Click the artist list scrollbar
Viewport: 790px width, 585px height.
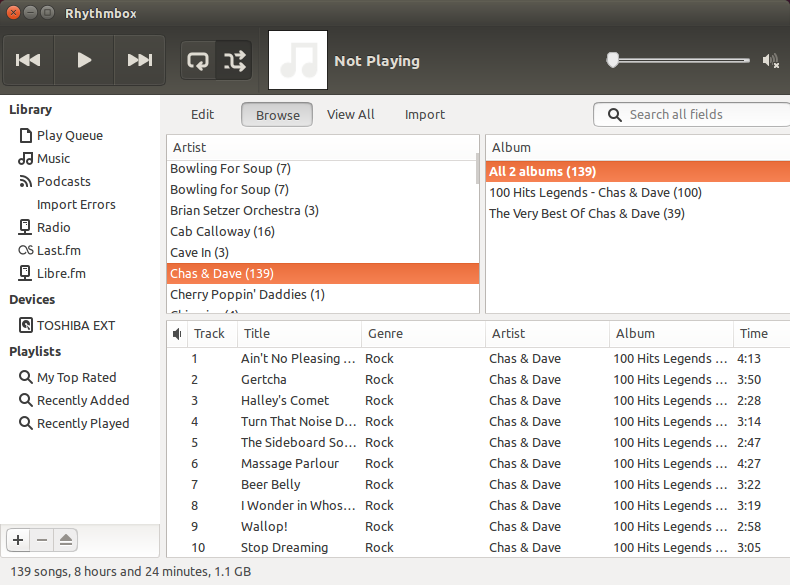pyautogui.click(x=477, y=169)
